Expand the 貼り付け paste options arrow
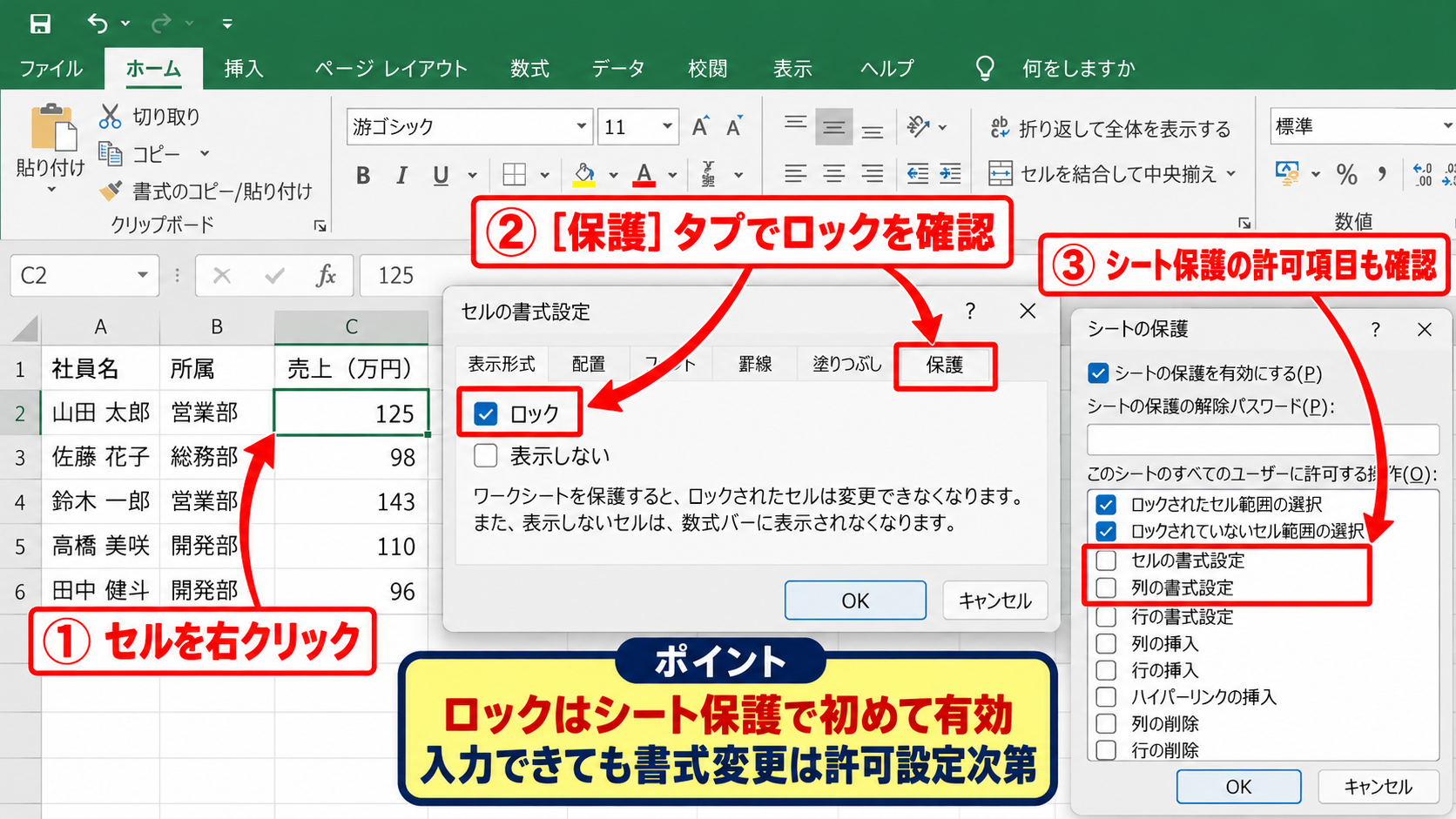1456x819 pixels. [51, 190]
